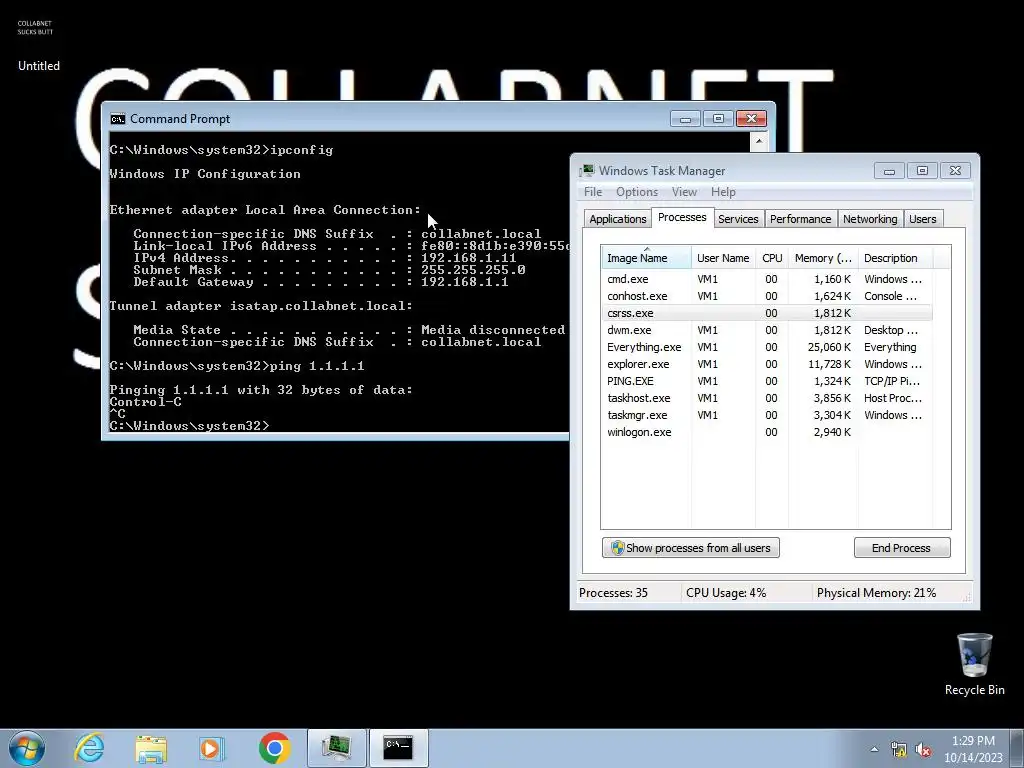The image size is (1024, 768).
Task: Select the explorer.exe process row
Action: [767, 364]
